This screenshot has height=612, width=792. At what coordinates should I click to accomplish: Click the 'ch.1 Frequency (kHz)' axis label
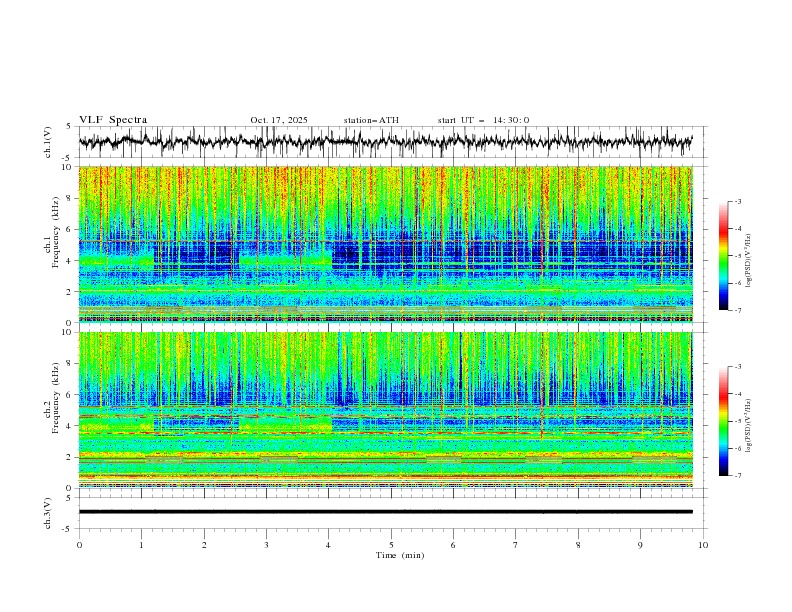tap(52, 232)
